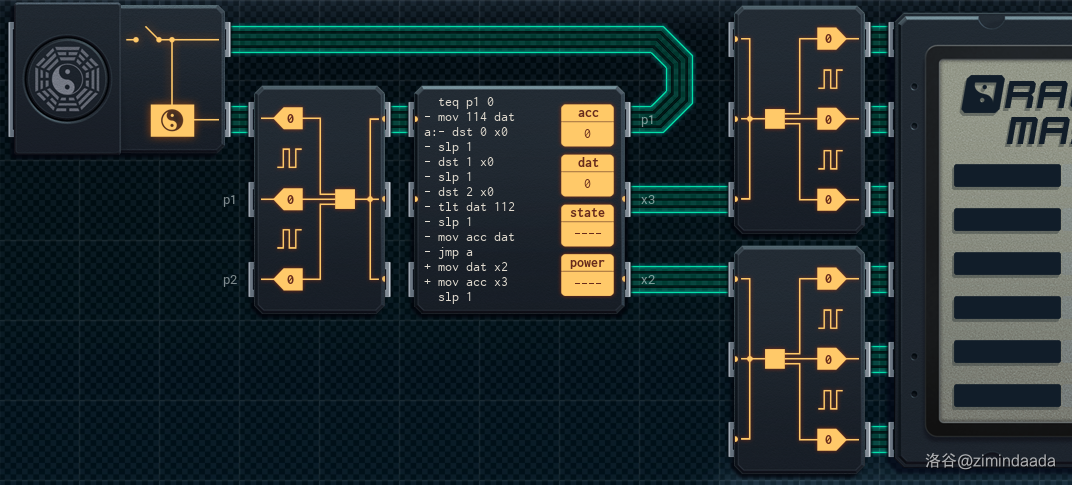1072x486 pixels.
Task: Click the x2 pin label on the microcontroller
Action: tap(648, 280)
